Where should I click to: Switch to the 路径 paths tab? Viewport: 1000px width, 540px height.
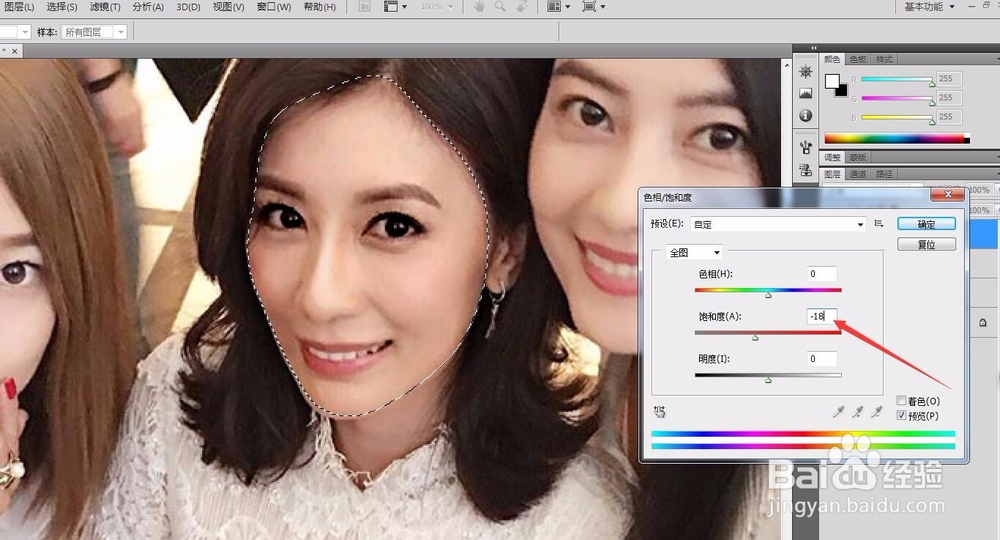point(884,173)
